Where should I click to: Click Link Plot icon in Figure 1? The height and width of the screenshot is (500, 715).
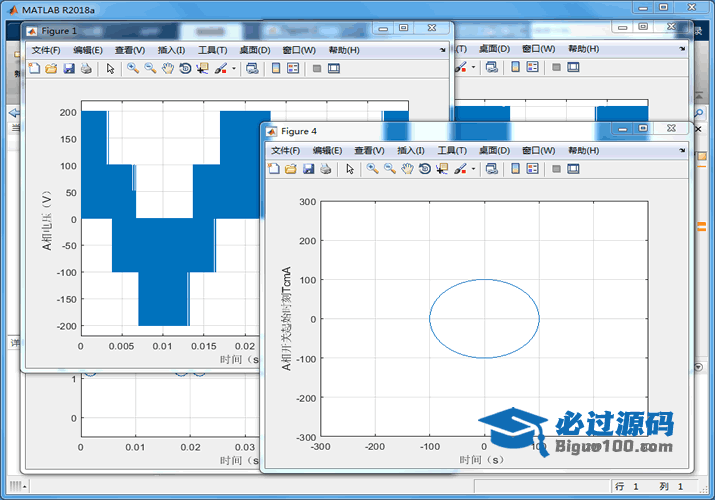252,68
